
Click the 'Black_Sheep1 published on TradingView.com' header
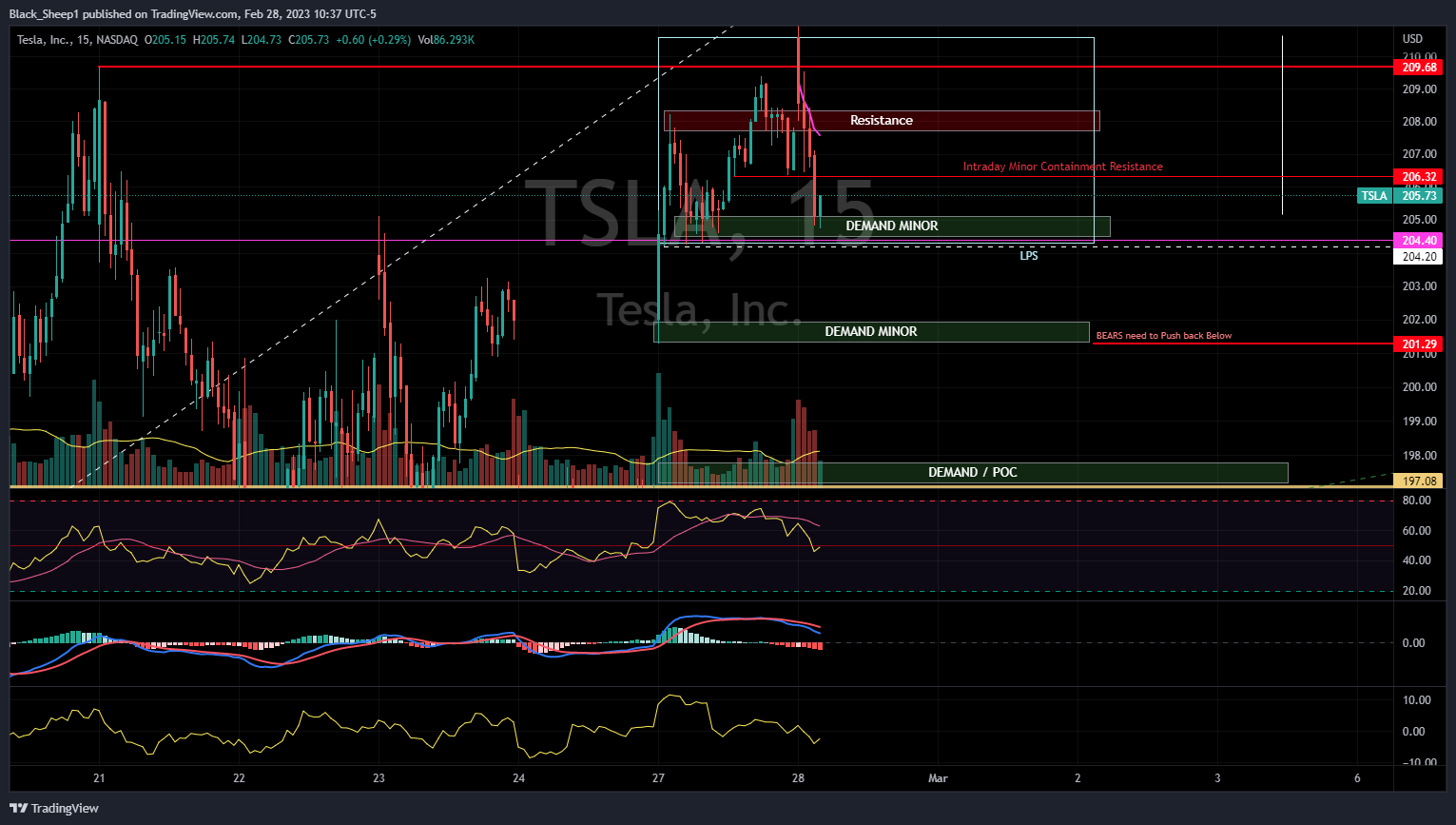tap(125, 14)
